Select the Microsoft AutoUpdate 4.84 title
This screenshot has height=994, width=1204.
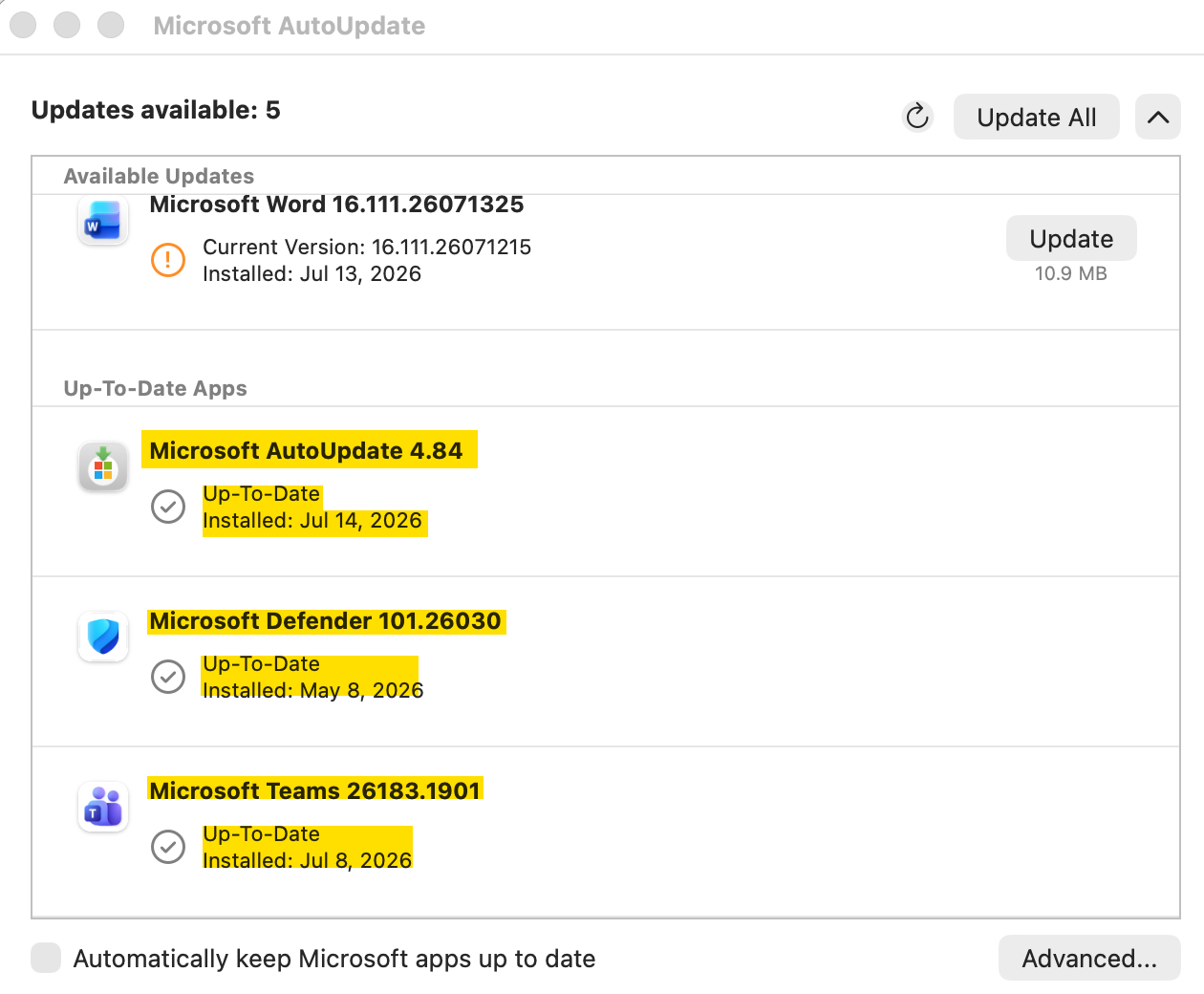[x=306, y=451]
